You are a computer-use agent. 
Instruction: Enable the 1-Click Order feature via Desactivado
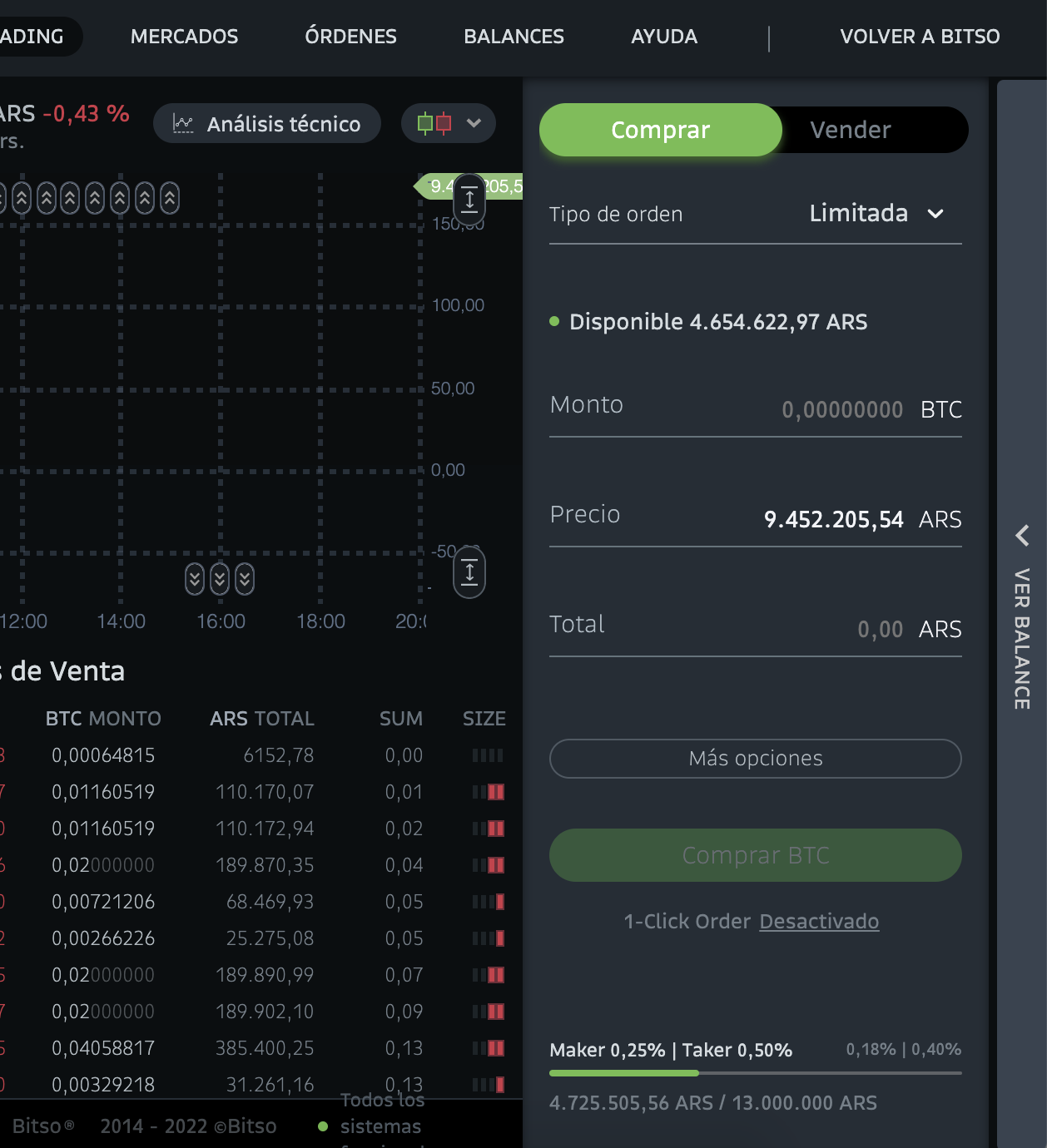(818, 921)
